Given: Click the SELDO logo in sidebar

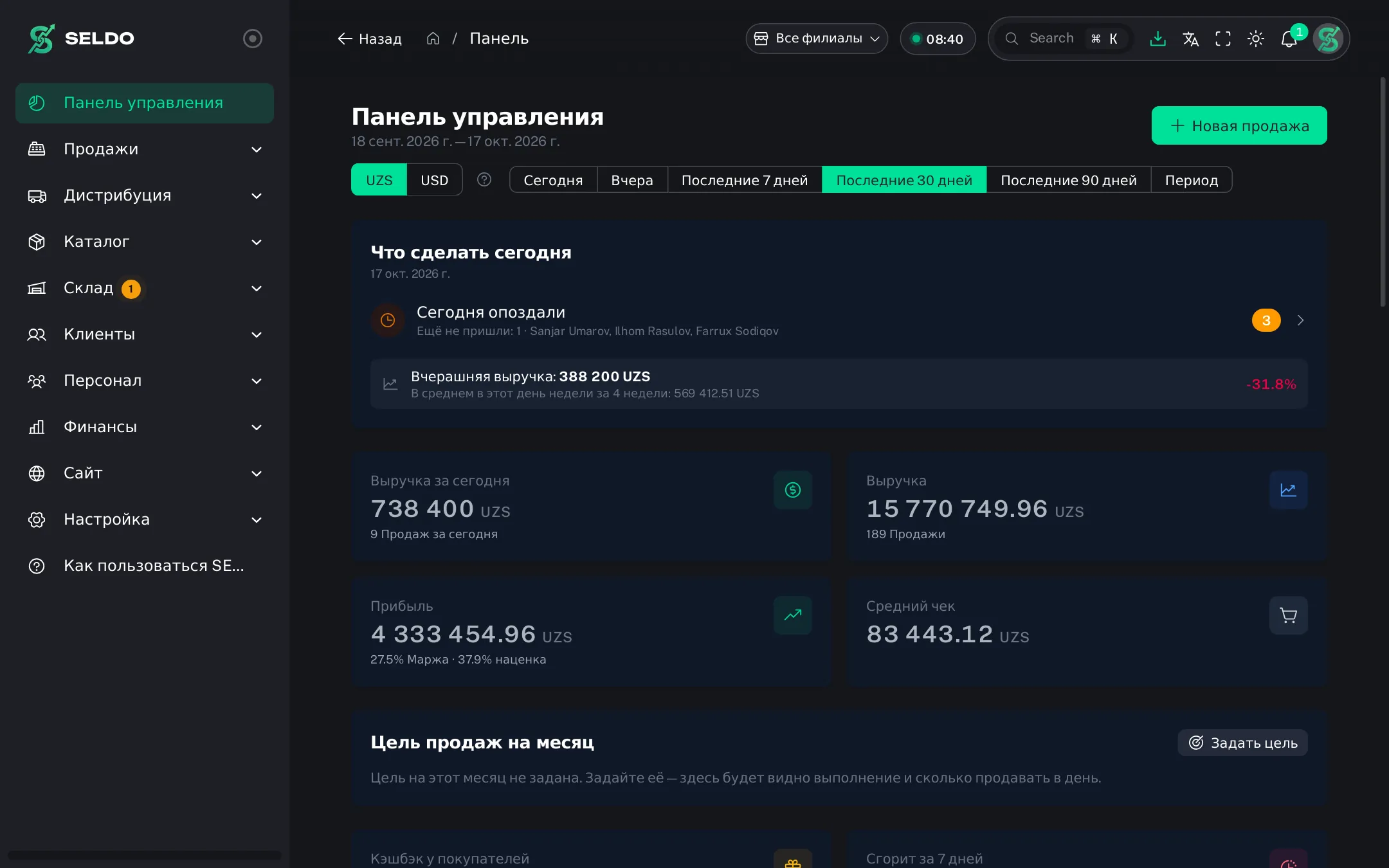Looking at the screenshot, I should pyautogui.click(x=81, y=39).
